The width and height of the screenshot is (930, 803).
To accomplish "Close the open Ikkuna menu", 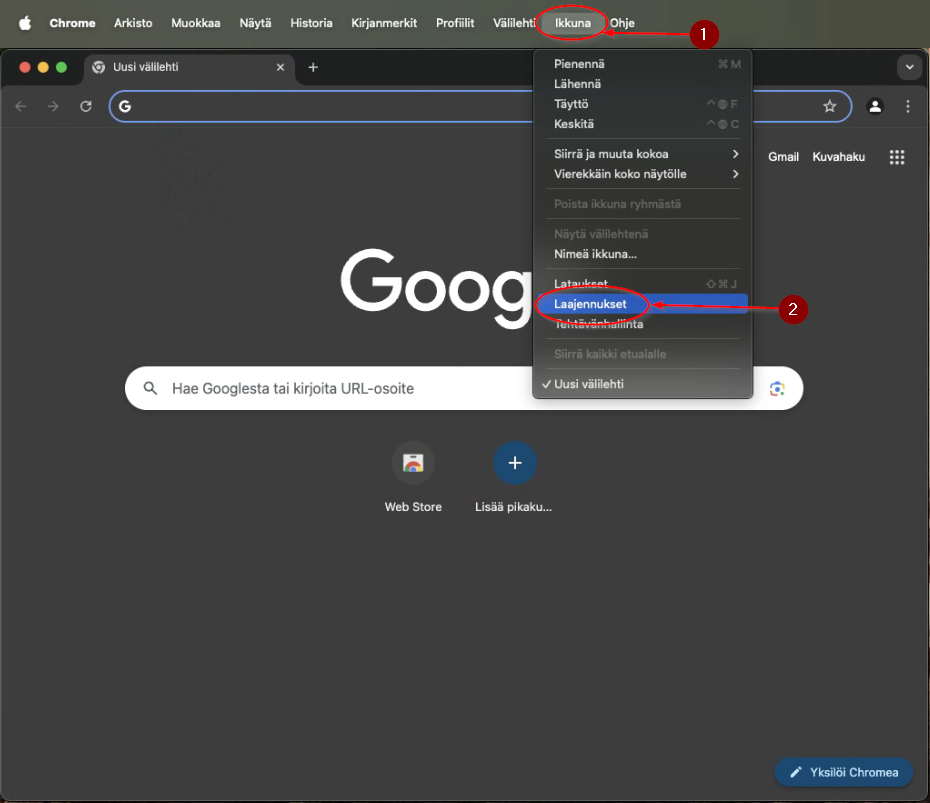I will click(572, 23).
